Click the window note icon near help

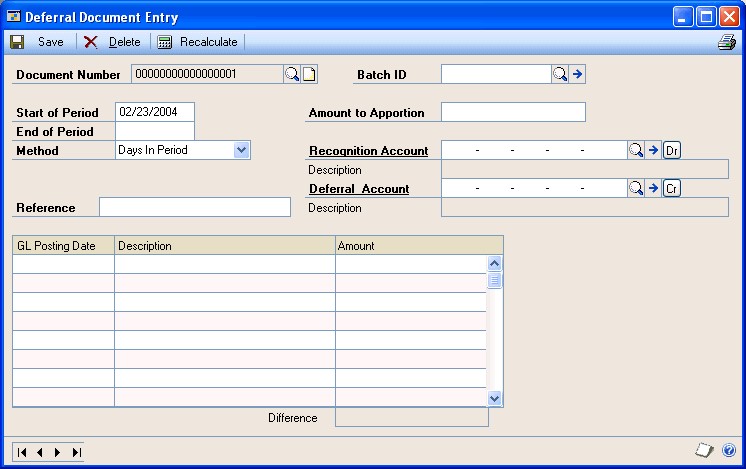(704, 449)
